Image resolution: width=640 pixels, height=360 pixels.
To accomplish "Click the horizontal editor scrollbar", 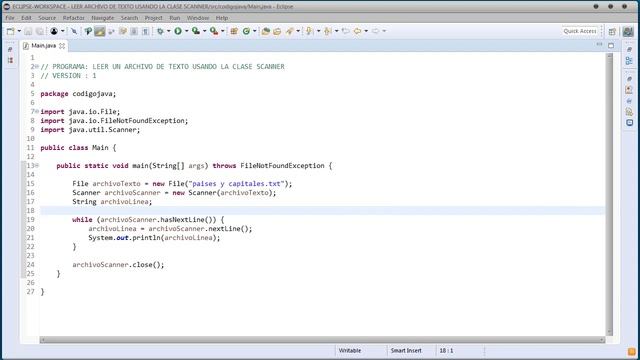I will click(322, 340).
